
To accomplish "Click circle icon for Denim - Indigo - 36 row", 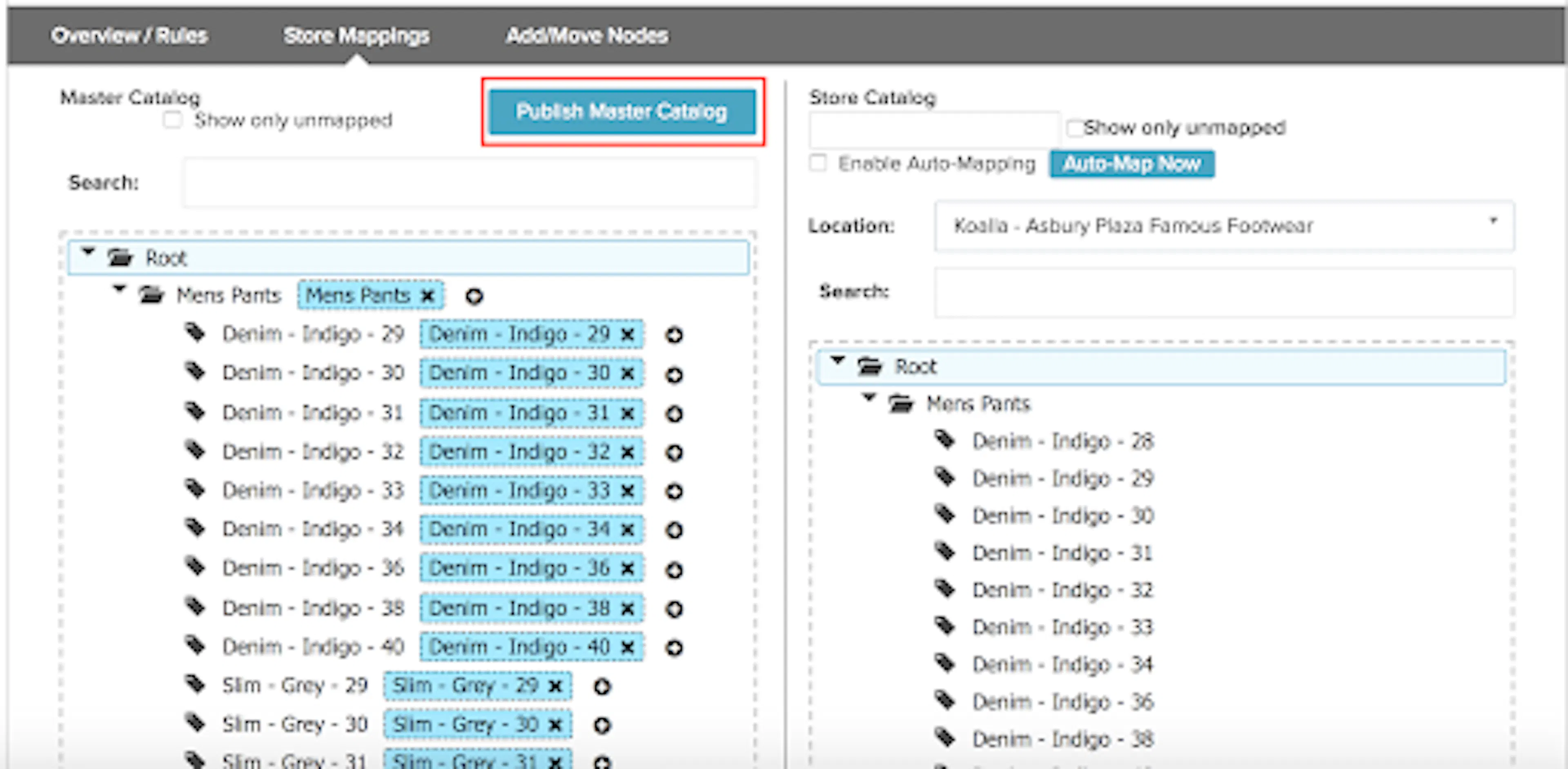I will click(674, 571).
